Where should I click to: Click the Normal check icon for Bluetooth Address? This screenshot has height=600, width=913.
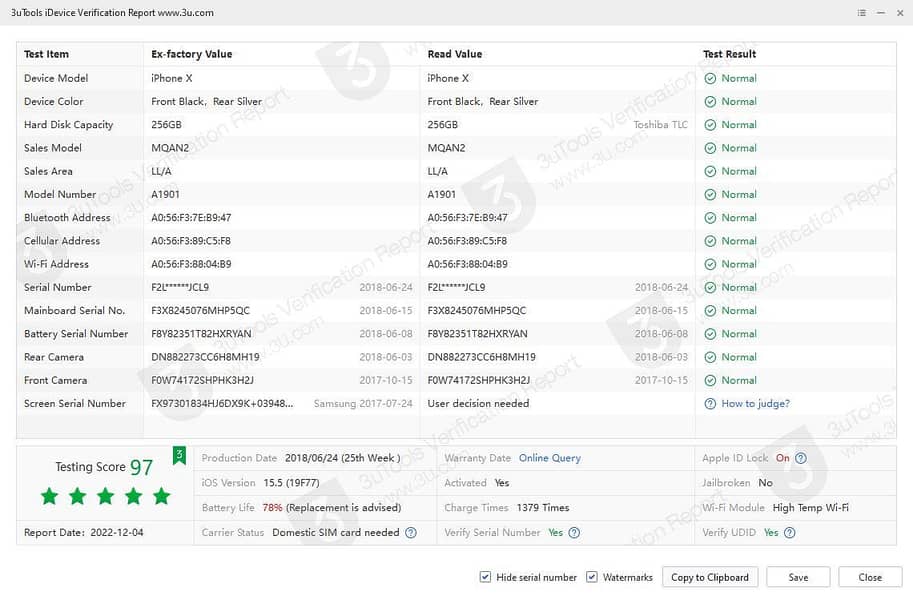[x=710, y=218]
